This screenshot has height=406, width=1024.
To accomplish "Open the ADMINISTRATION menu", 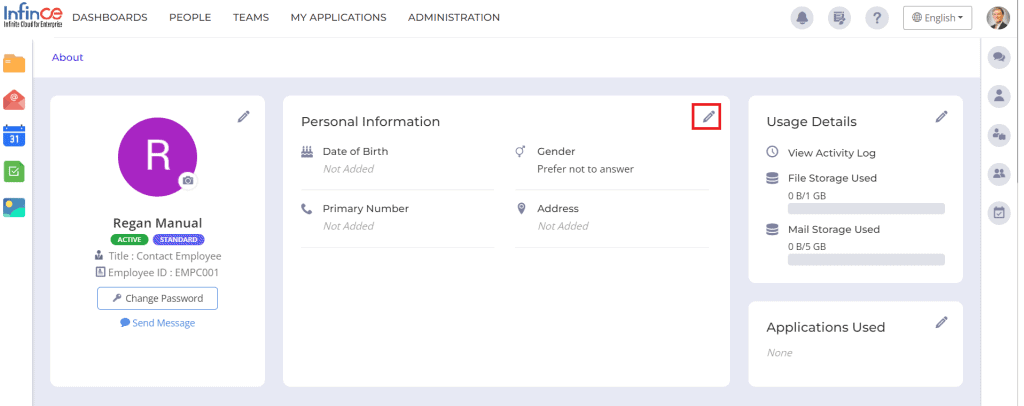I will tap(454, 18).
